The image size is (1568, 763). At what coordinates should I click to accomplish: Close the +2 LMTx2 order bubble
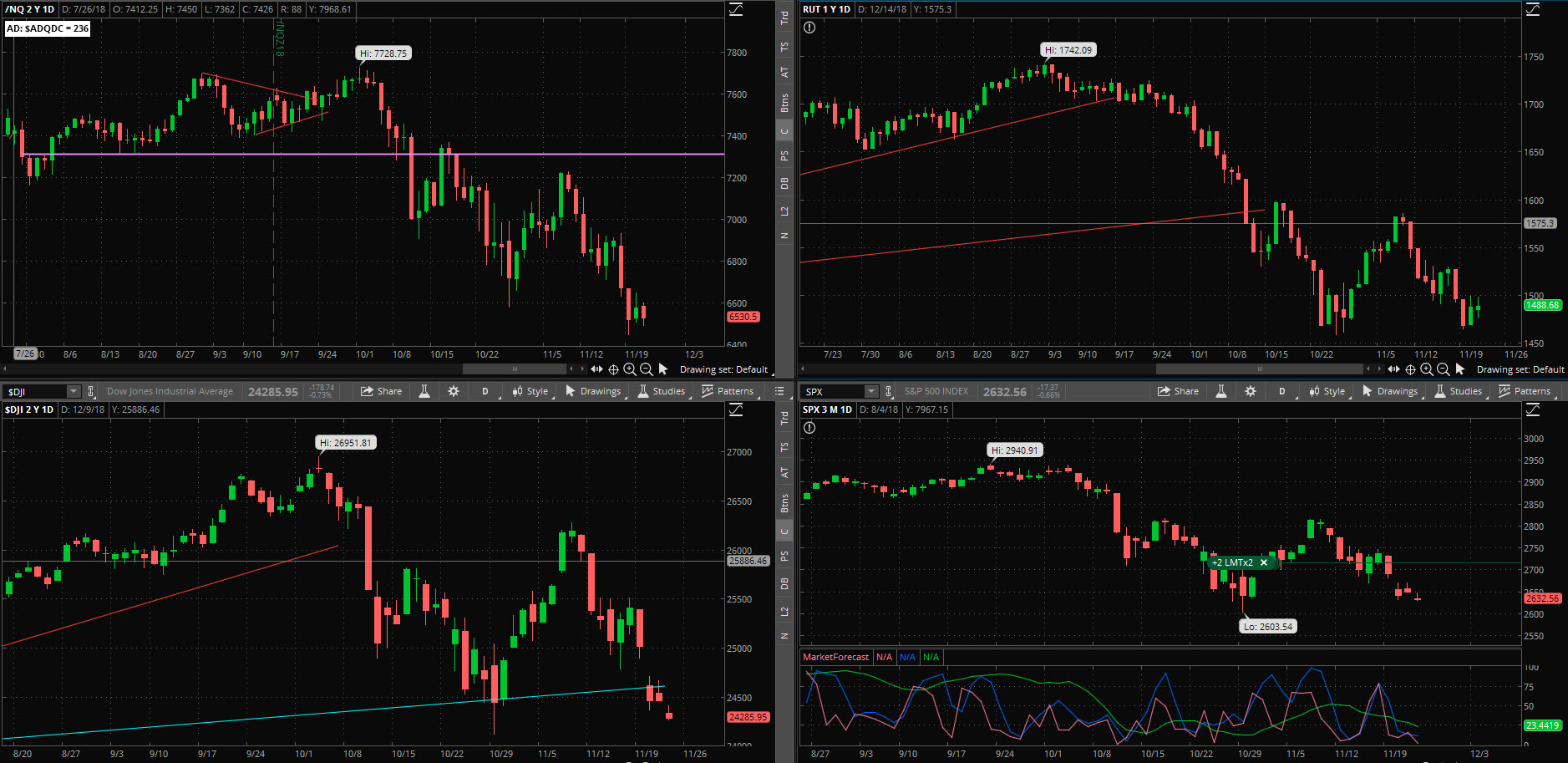pyautogui.click(x=1264, y=562)
